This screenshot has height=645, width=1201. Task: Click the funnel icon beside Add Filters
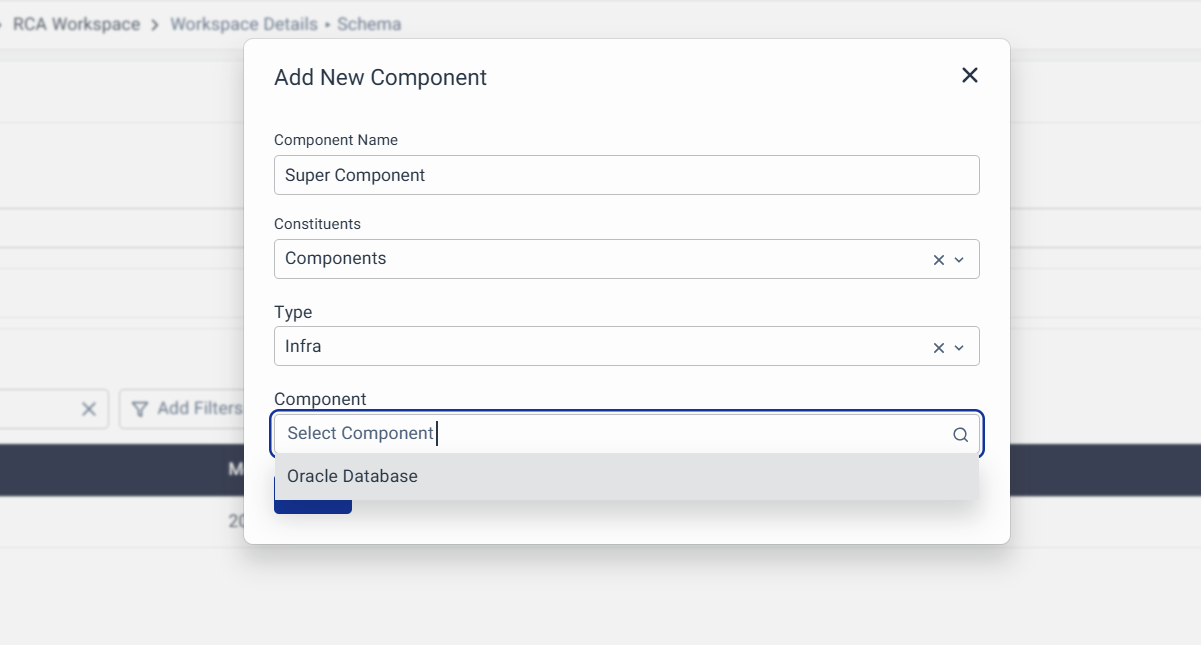tap(140, 409)
